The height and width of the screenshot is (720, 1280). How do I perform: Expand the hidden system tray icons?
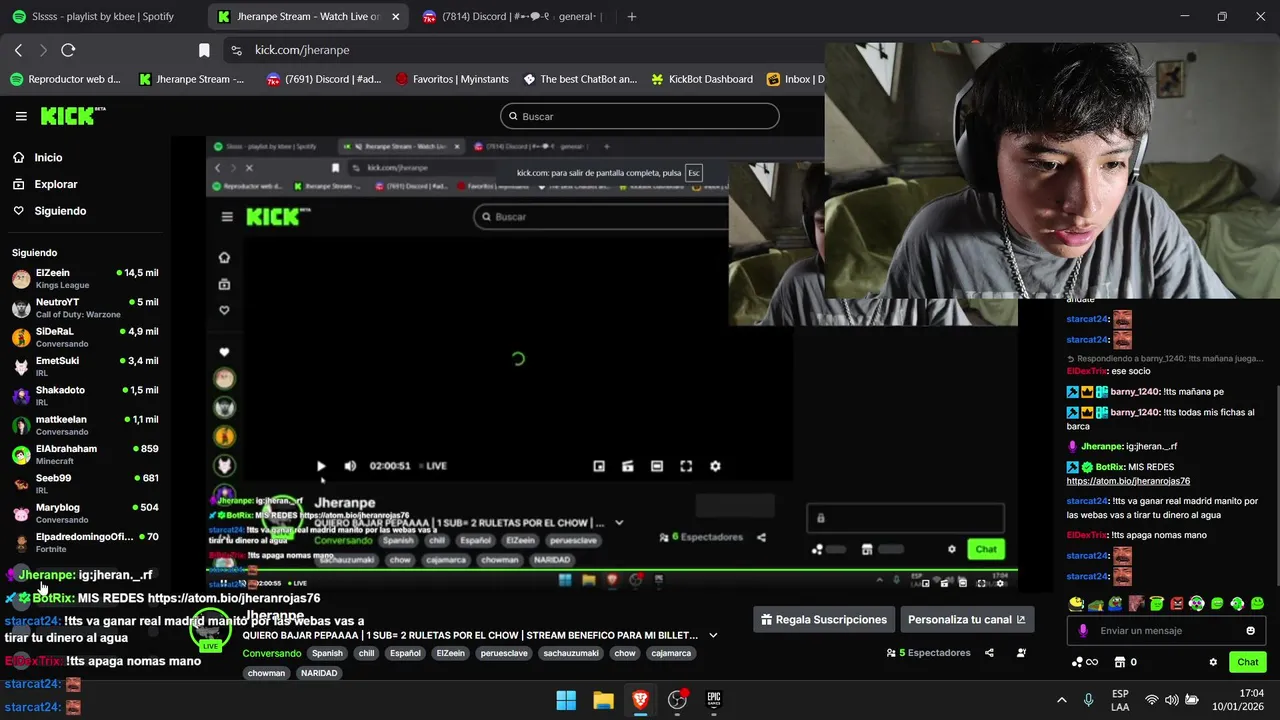1061,700
